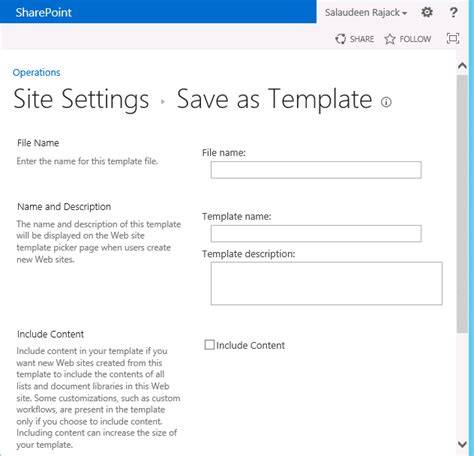The height and width of the screenshot is (456, 474).
Task: Click the SharePoint logo text
Action: pos(44,12)
